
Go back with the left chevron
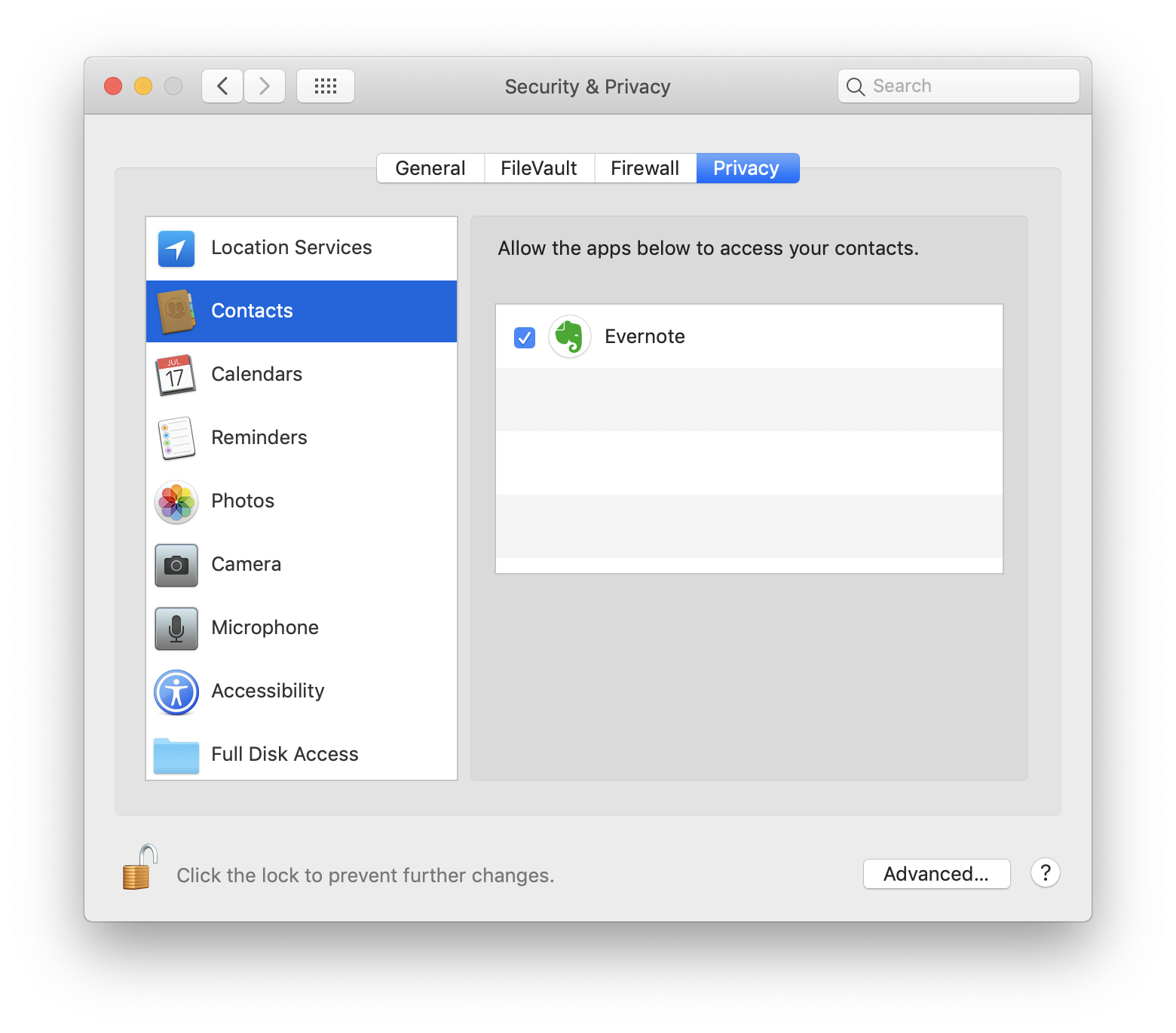(x=222, y=86)
